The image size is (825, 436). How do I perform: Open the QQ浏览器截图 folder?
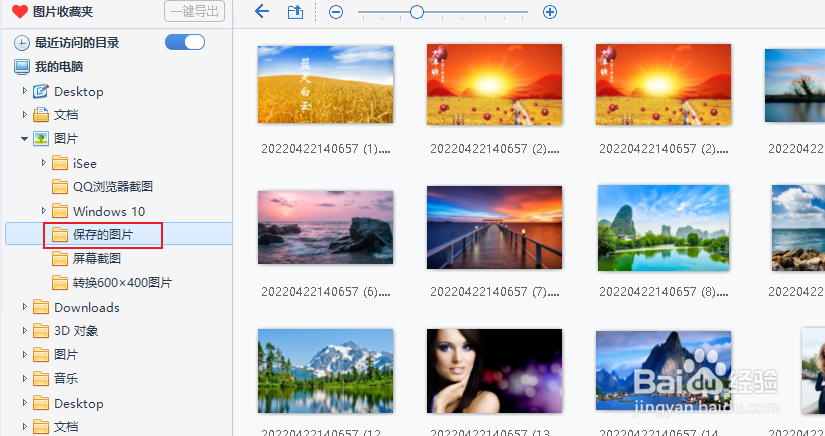[113, 187]
